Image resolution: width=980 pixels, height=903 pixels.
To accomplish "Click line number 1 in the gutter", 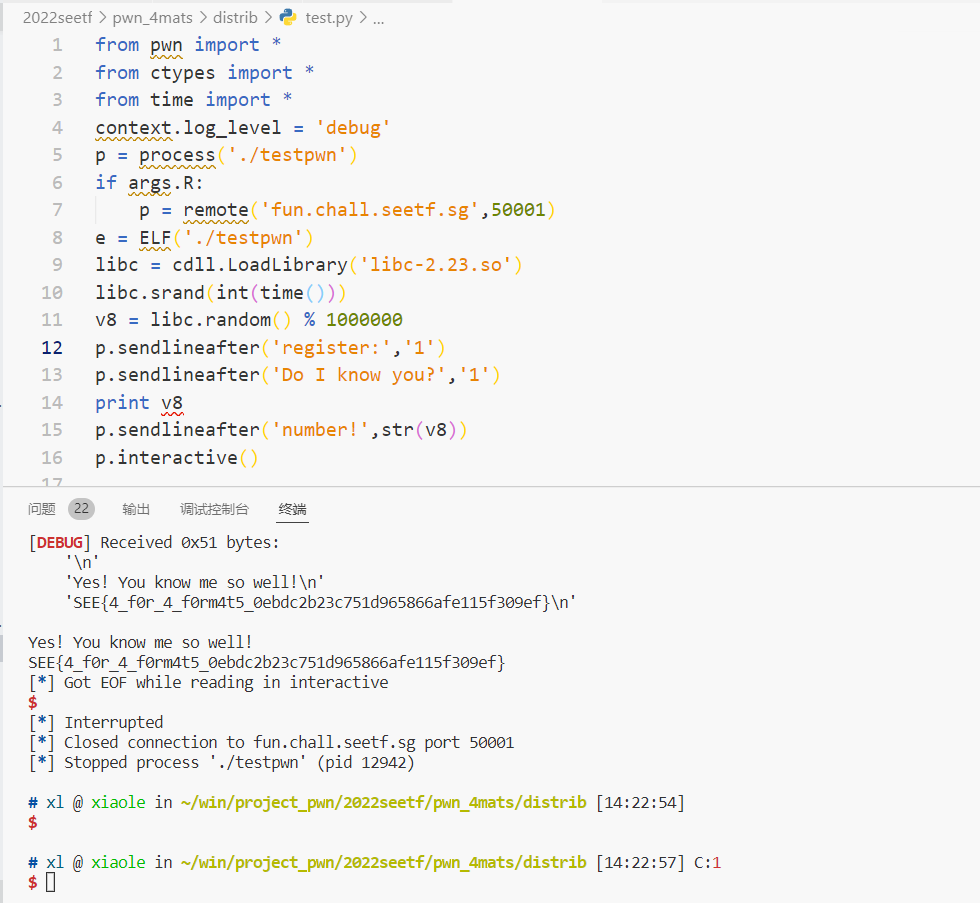I will (x=58, y=45).
